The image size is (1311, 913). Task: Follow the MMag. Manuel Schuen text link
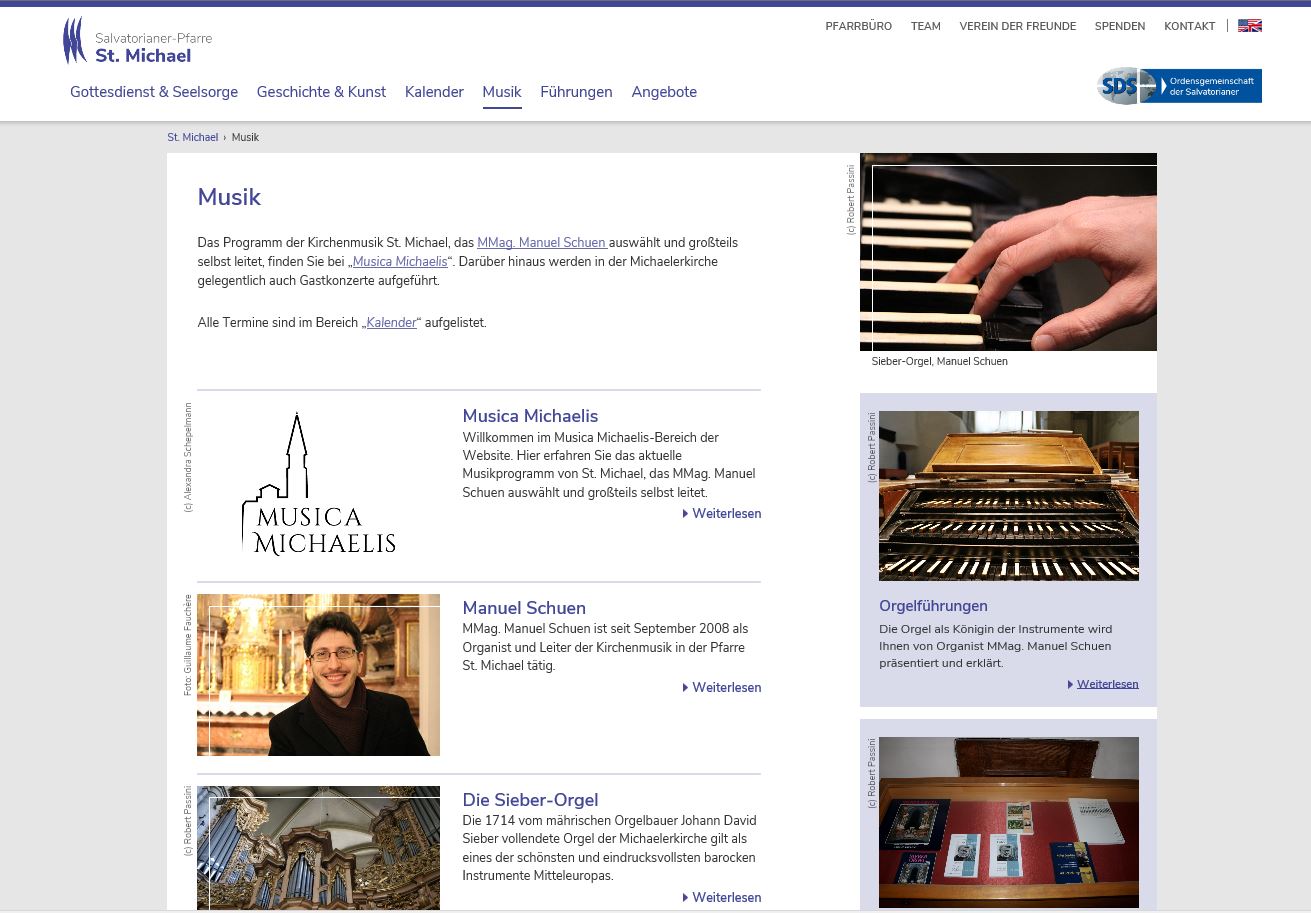pyautogui.click(x=541, y=243)
